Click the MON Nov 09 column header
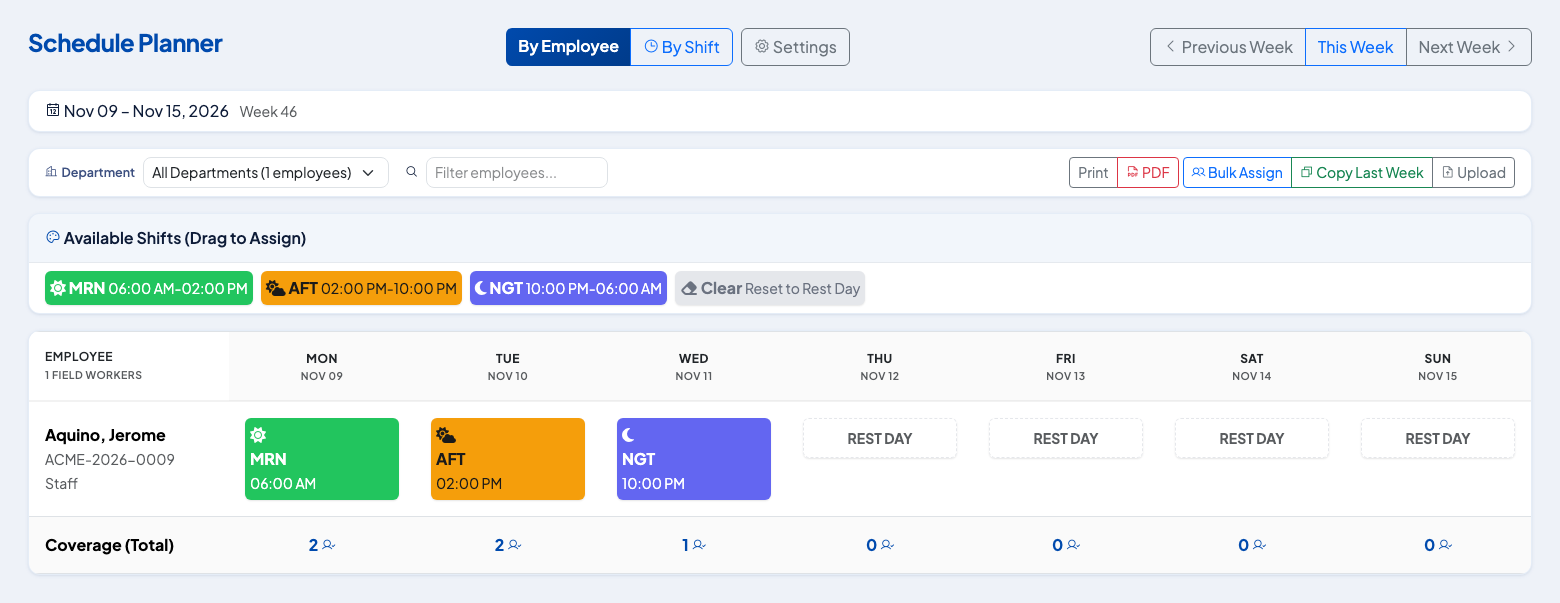 pos(322,367)
